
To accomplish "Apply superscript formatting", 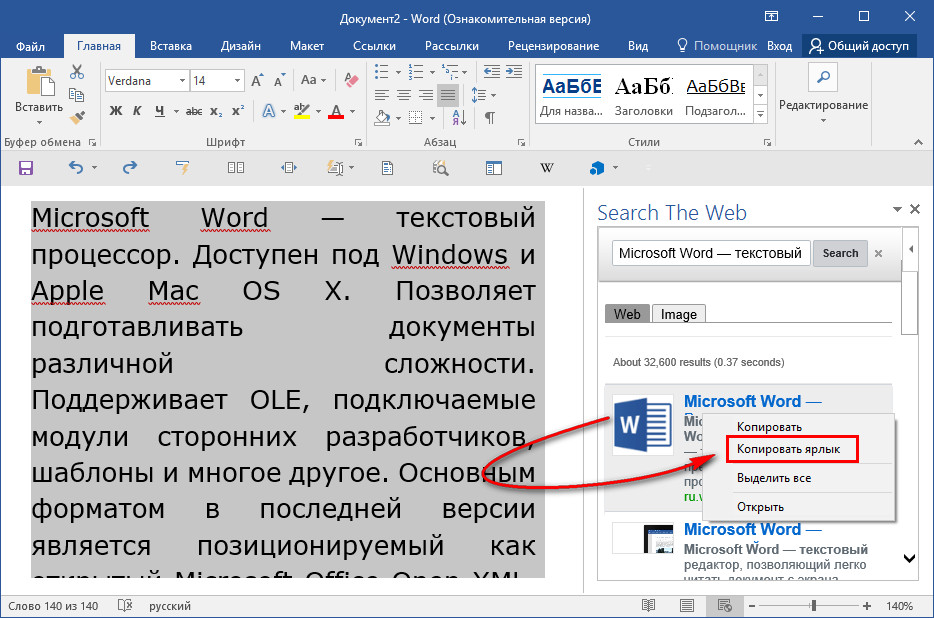I will 238,111.
